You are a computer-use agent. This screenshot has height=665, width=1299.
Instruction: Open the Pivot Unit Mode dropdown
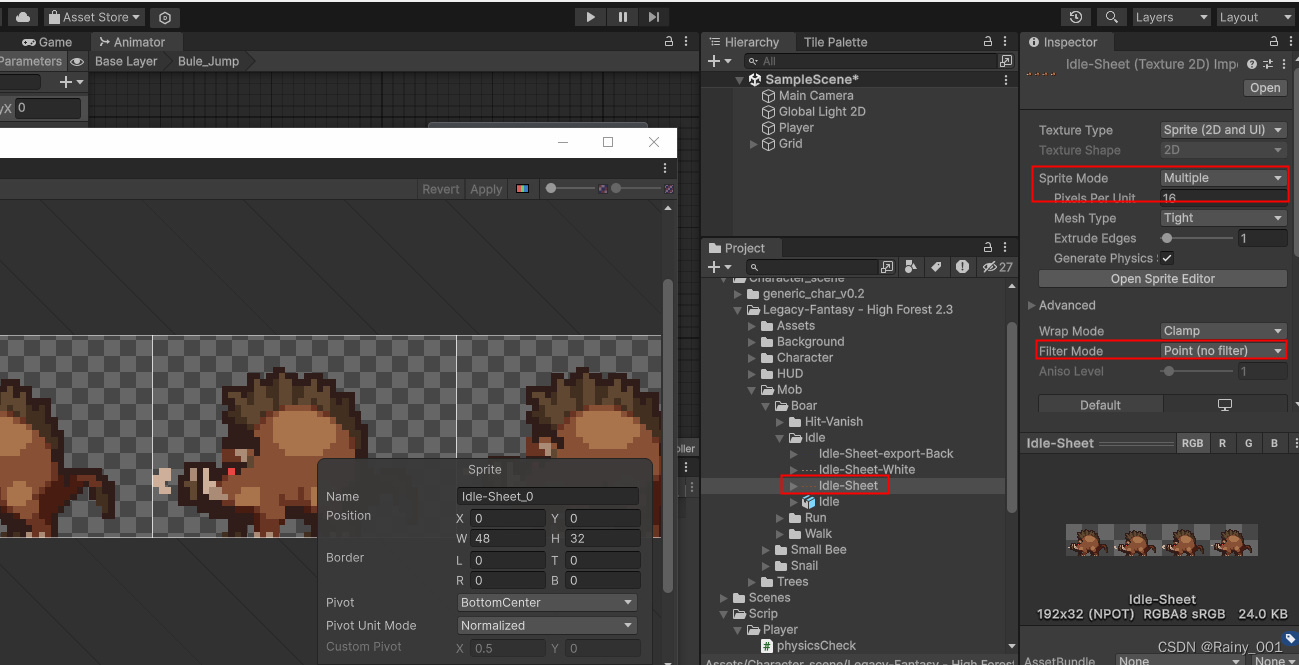[x=547, y=625]
